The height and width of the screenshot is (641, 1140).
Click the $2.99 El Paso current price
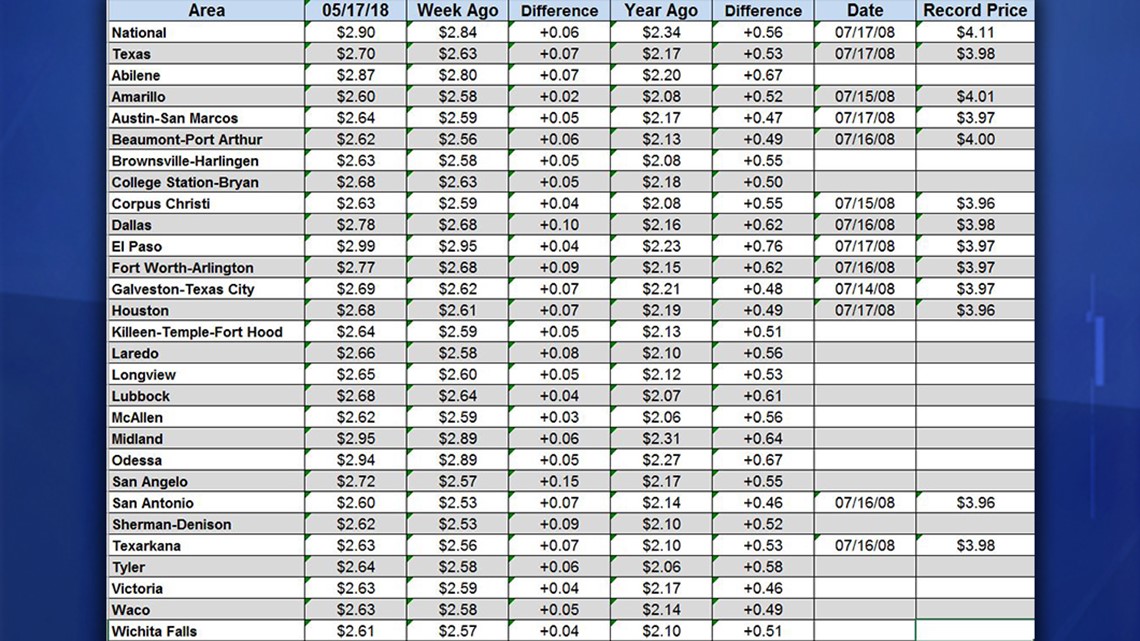(356, 247)
